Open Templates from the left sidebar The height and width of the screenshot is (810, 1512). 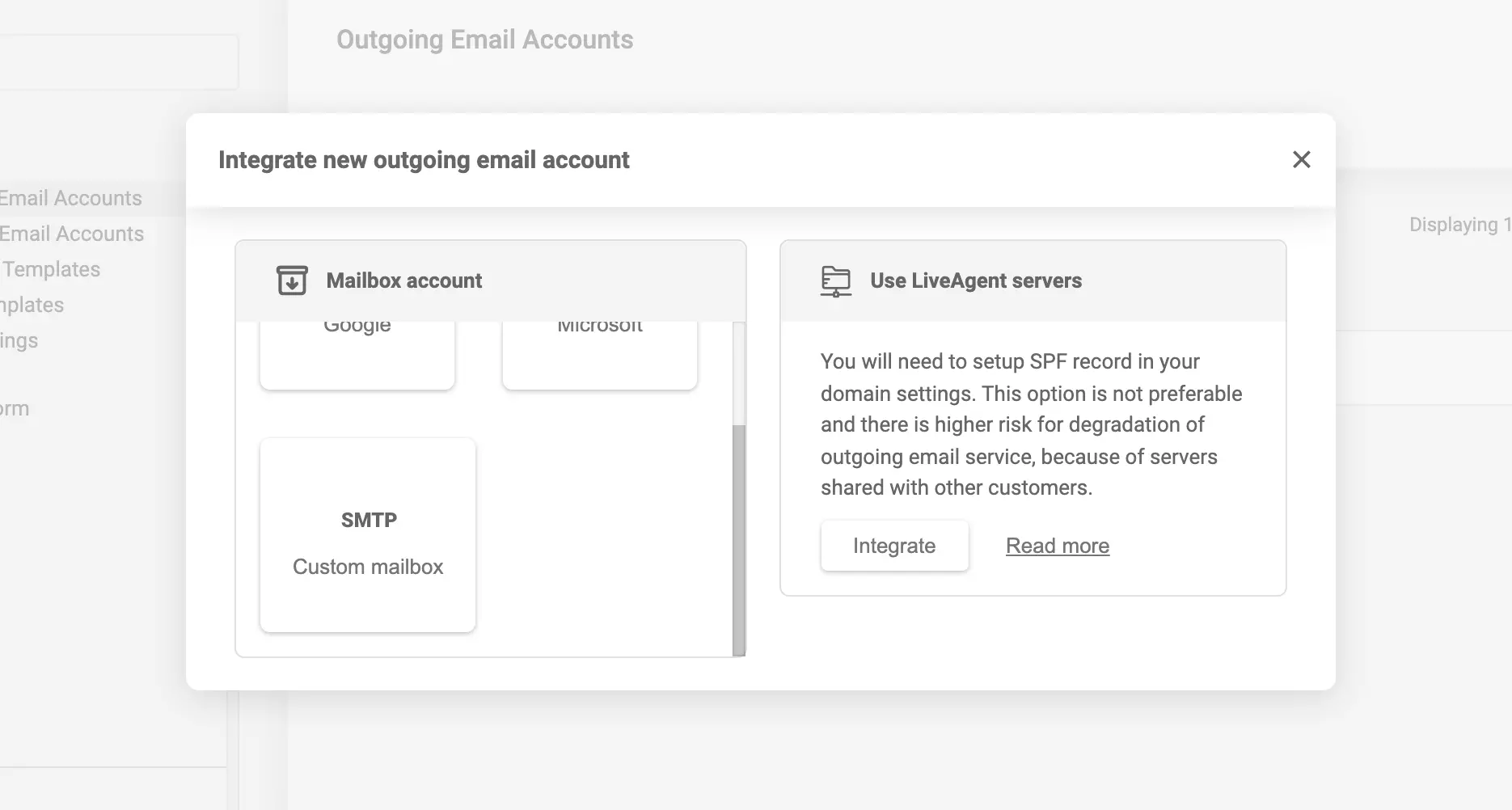click(x=50, y=269)
